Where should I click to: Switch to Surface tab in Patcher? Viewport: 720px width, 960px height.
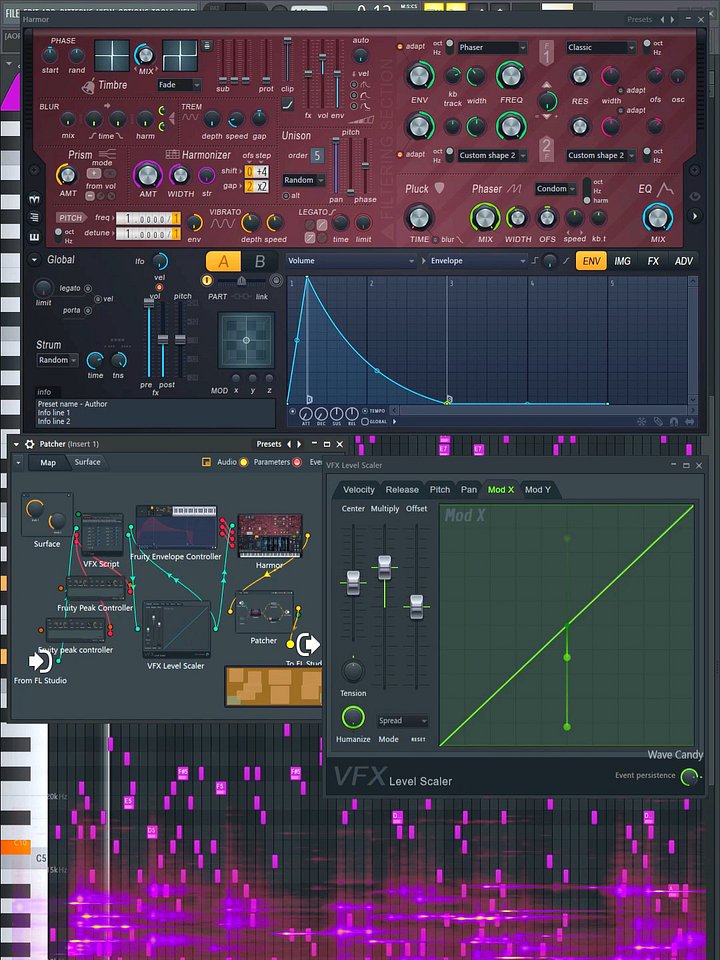click(87, 462)
